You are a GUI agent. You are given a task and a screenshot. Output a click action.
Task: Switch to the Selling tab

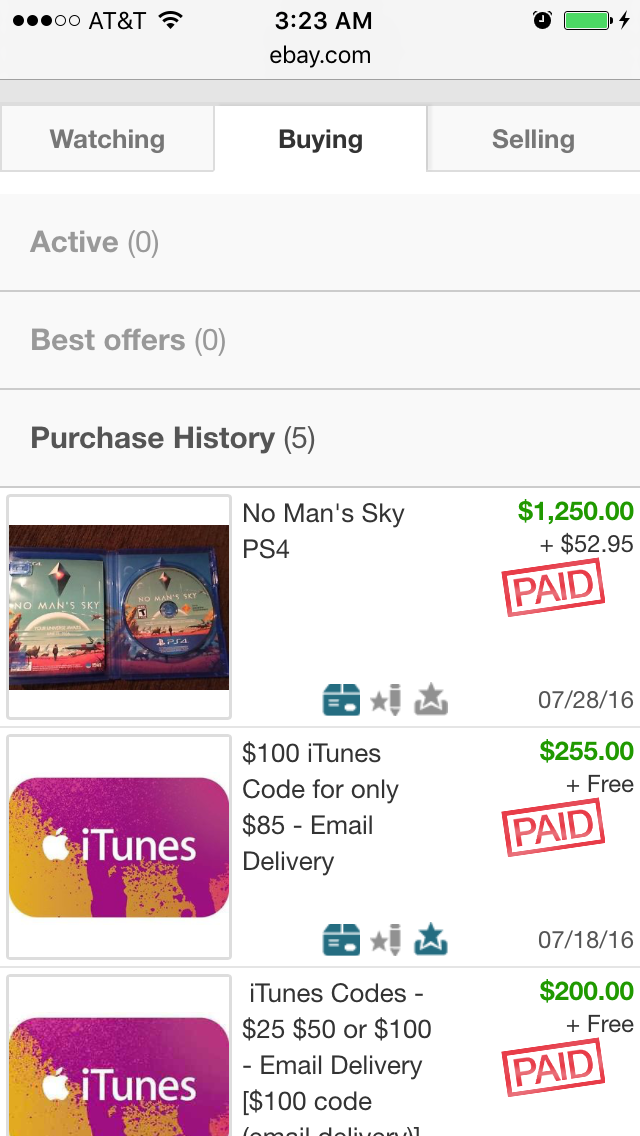point(533,139)
